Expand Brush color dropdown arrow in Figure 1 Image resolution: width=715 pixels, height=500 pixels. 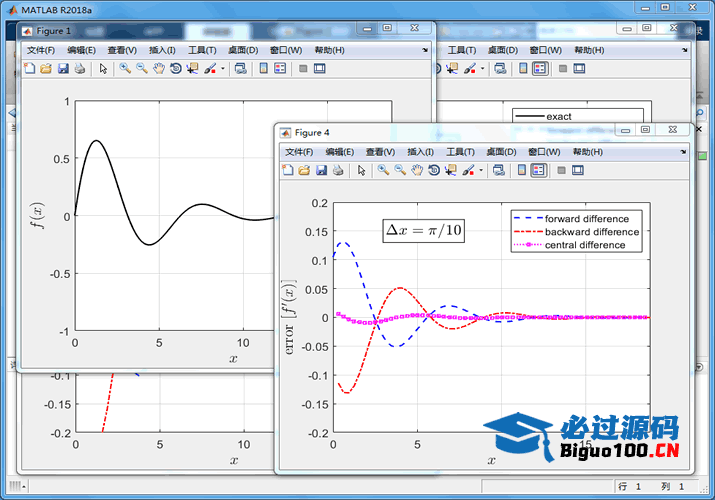pyautogui.click(x=223, y=69)
